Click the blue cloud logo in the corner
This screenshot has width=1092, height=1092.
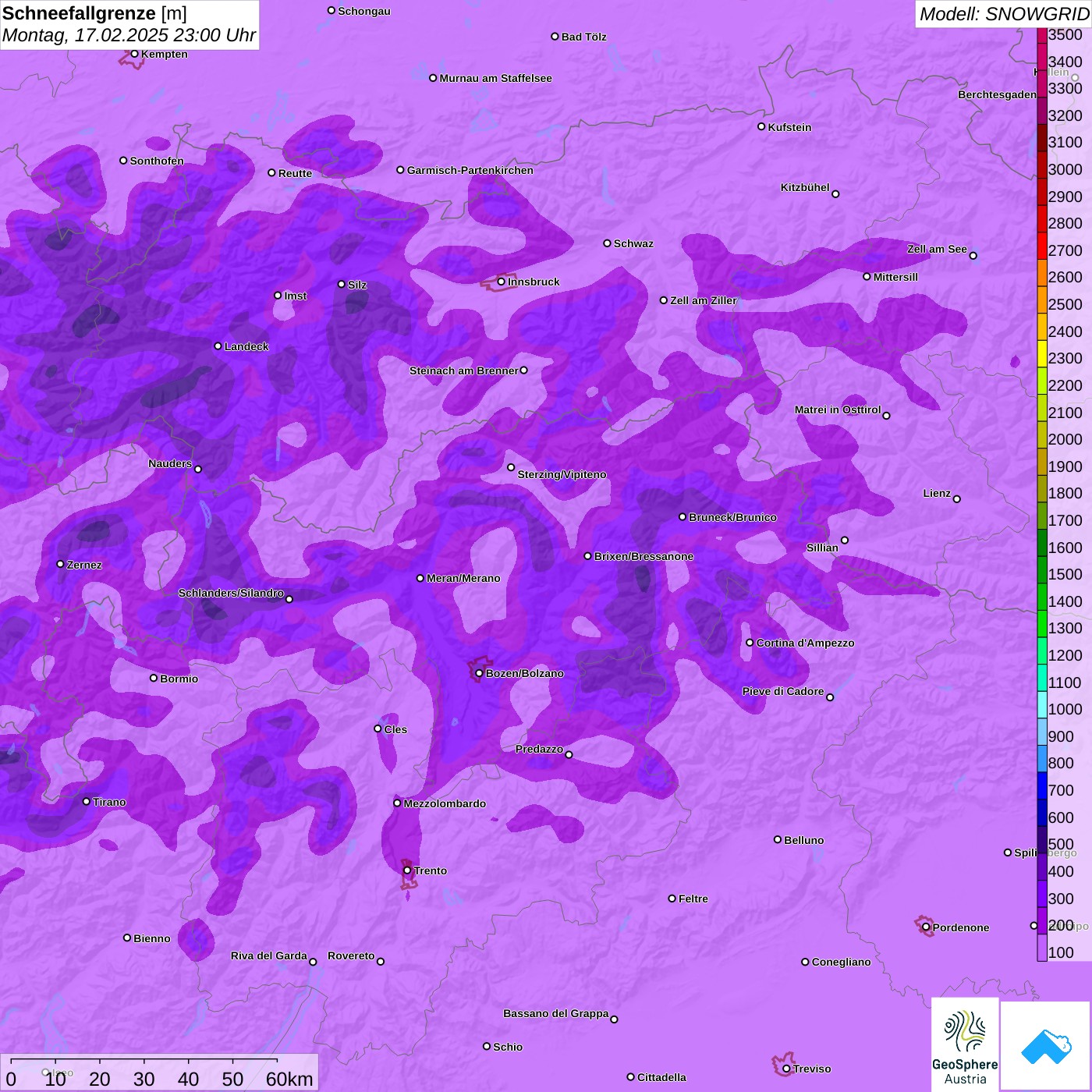click(1046, 1046)
